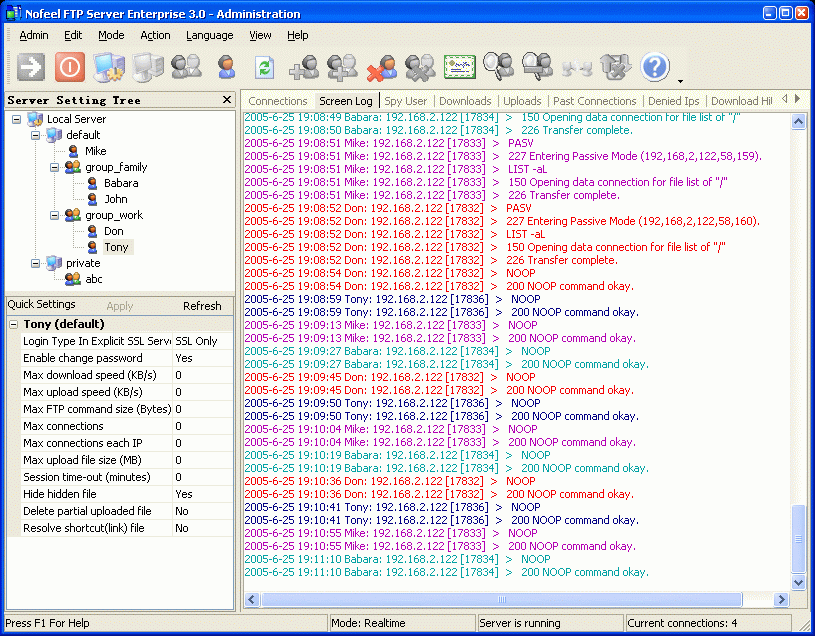The width and height of the screenshot is (815, 636).
Task: Switch to the Past Connections tab
Action: pyautogui.click(x=595, y=101)
